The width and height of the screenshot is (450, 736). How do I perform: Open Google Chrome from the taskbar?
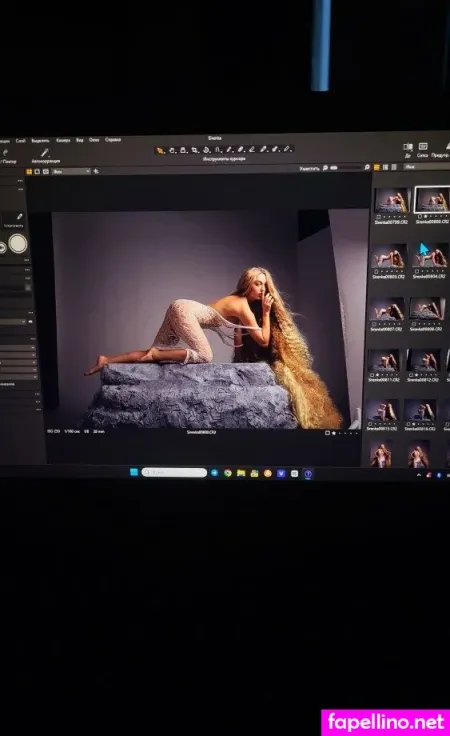[x=228, y=473]
